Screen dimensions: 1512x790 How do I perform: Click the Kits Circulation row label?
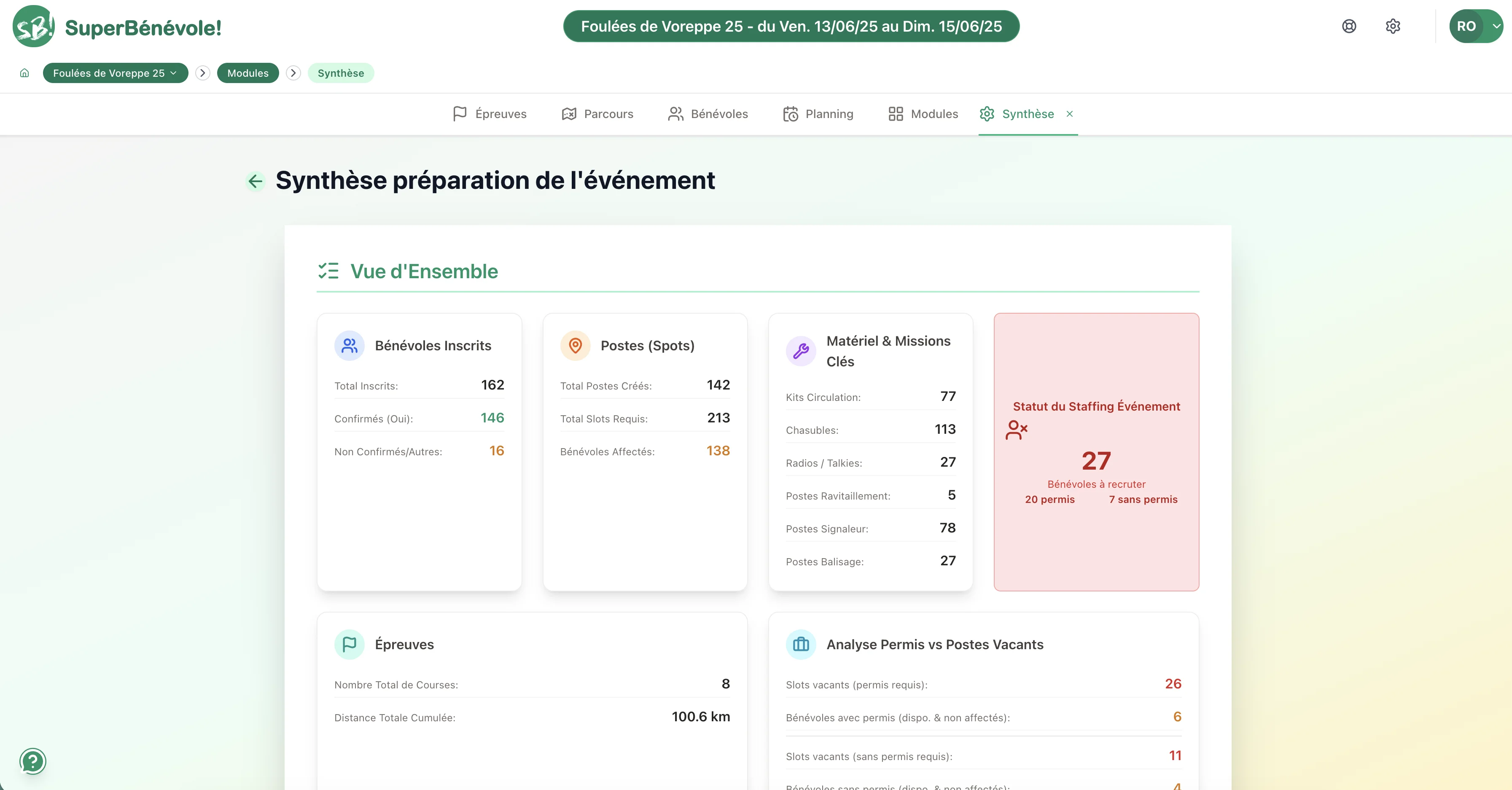(x=823, y=398)
